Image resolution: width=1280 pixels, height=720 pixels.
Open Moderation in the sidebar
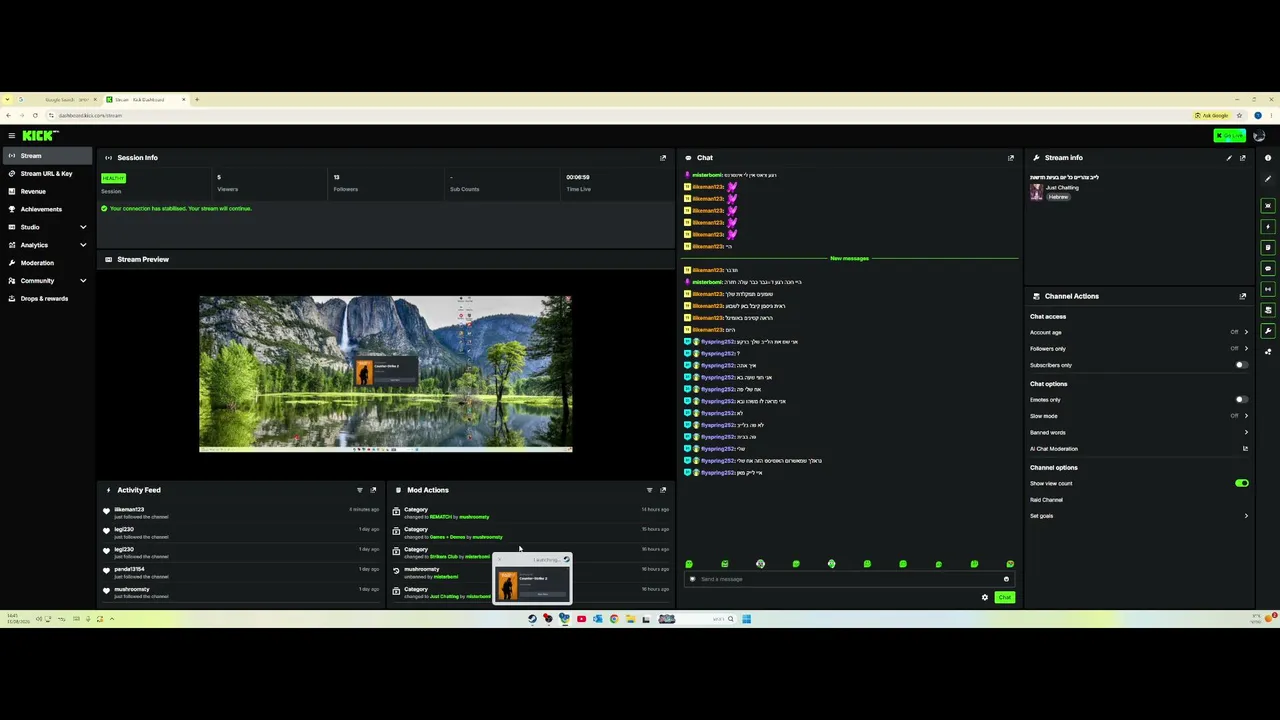tap(46, 263)
